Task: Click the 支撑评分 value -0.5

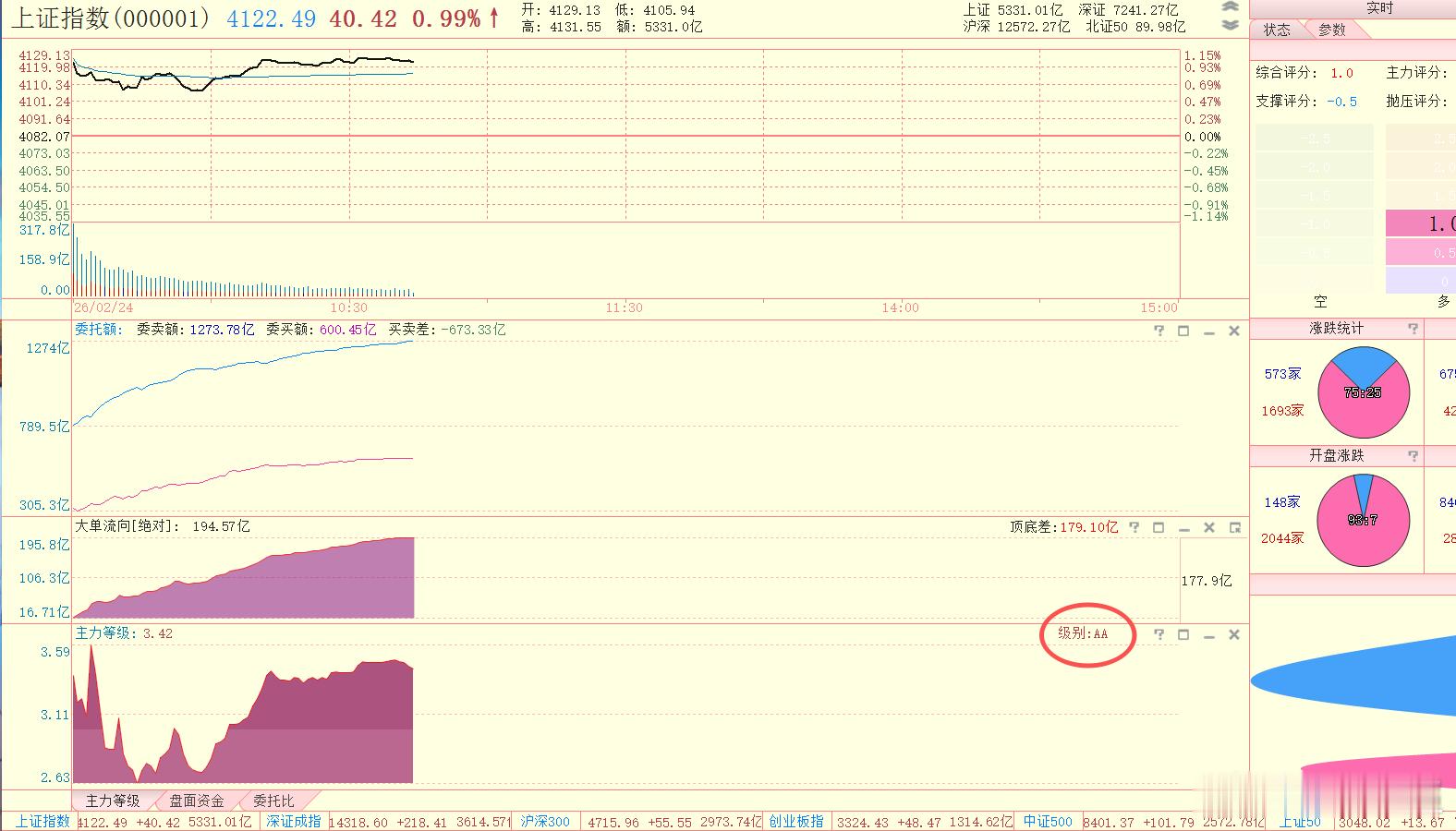Action: click(x=1341, y=102)
